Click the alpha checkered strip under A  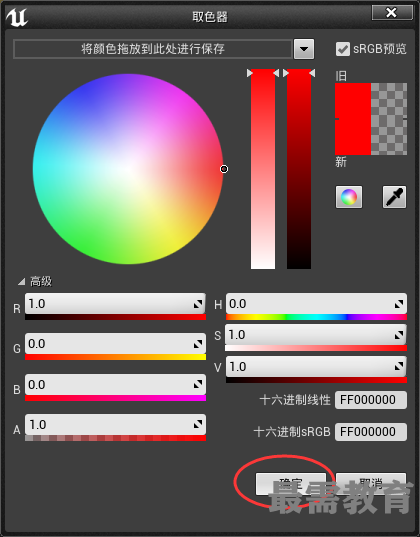click(115, 438)
